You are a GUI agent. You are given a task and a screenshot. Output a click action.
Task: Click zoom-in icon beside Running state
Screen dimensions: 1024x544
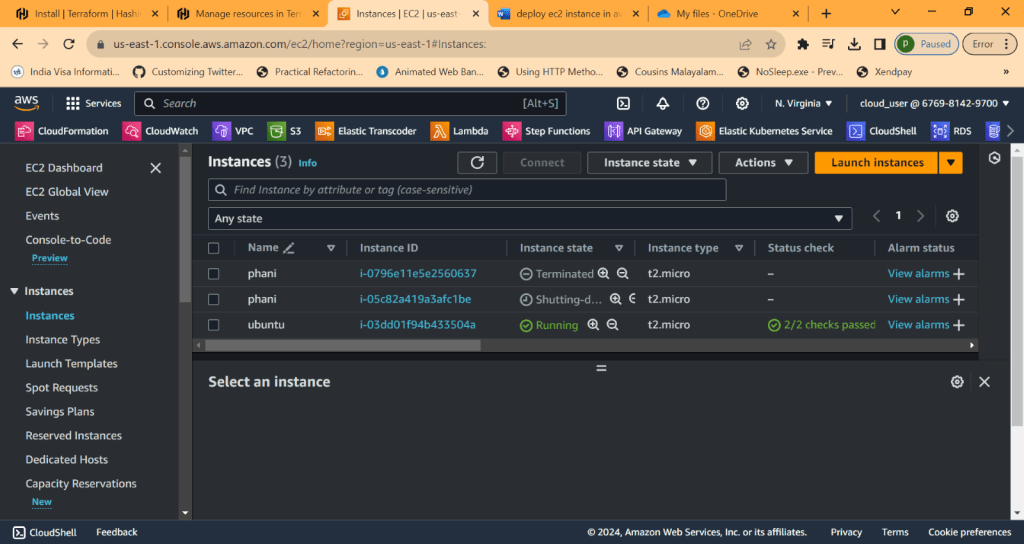593,325
